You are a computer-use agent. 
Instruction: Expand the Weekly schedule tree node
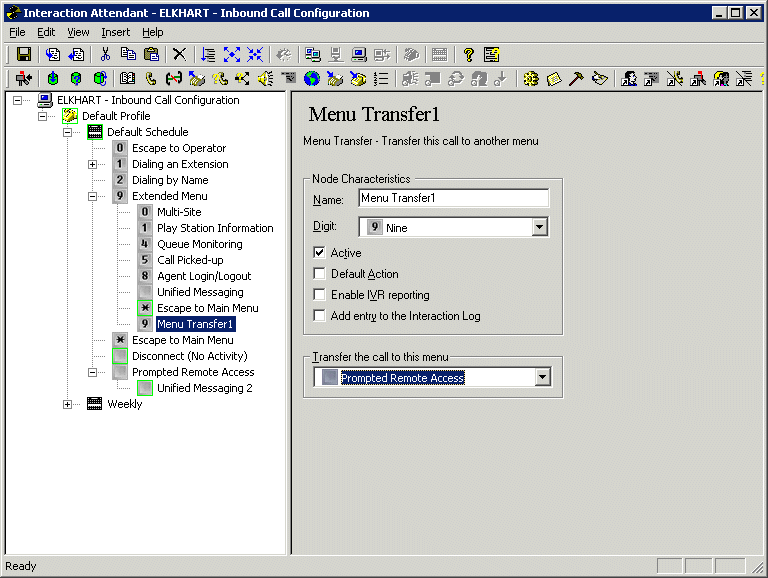coord(68,404)
